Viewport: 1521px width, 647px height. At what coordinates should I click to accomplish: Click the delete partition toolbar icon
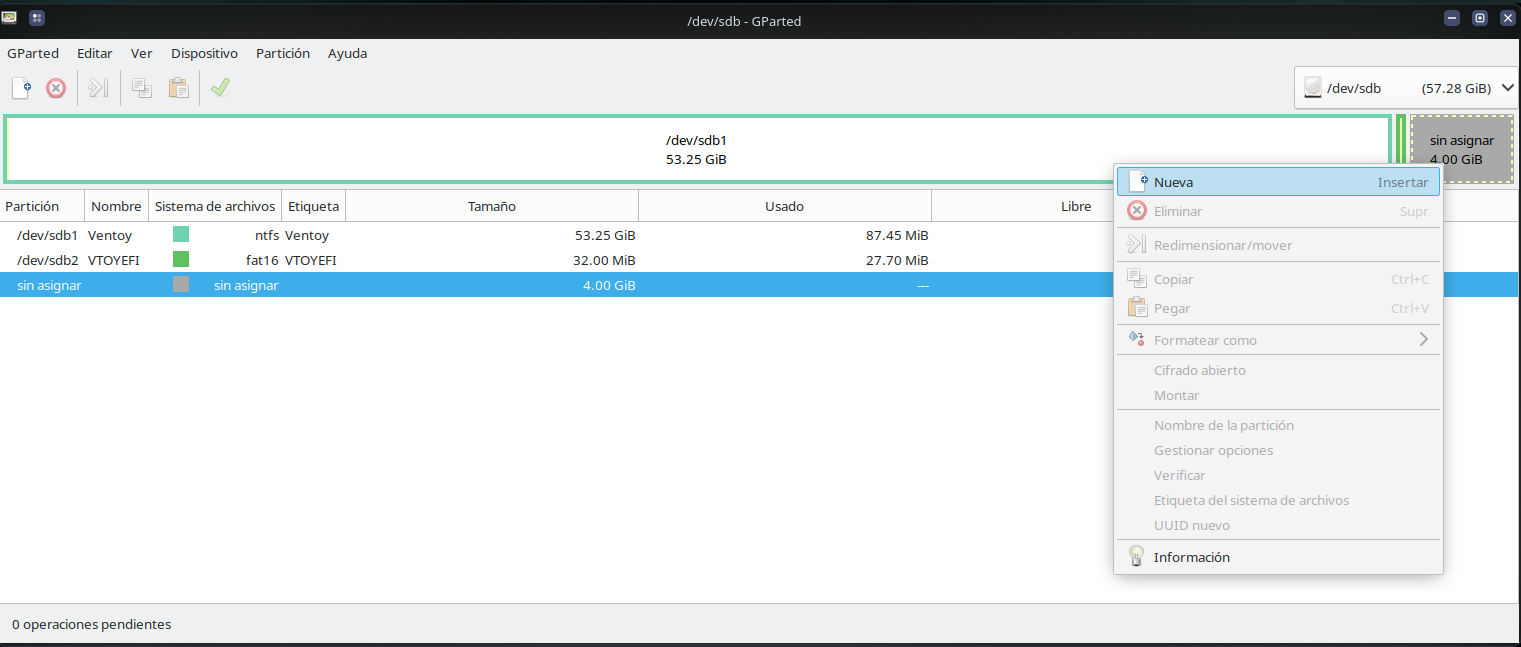click(x=56, y=88)
